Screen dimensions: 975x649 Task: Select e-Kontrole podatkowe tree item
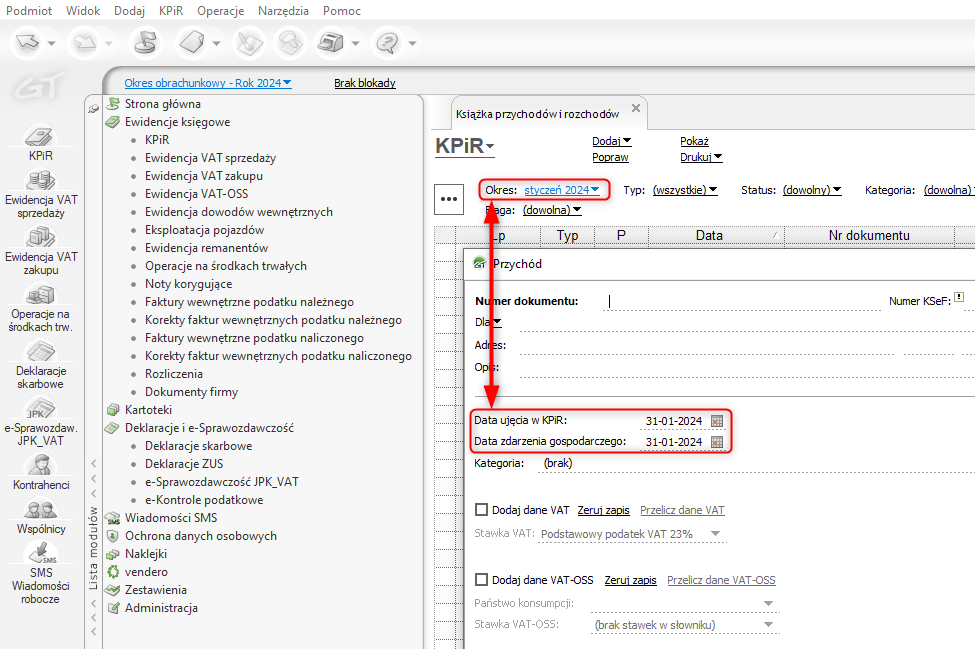click(x=204, y=500)
